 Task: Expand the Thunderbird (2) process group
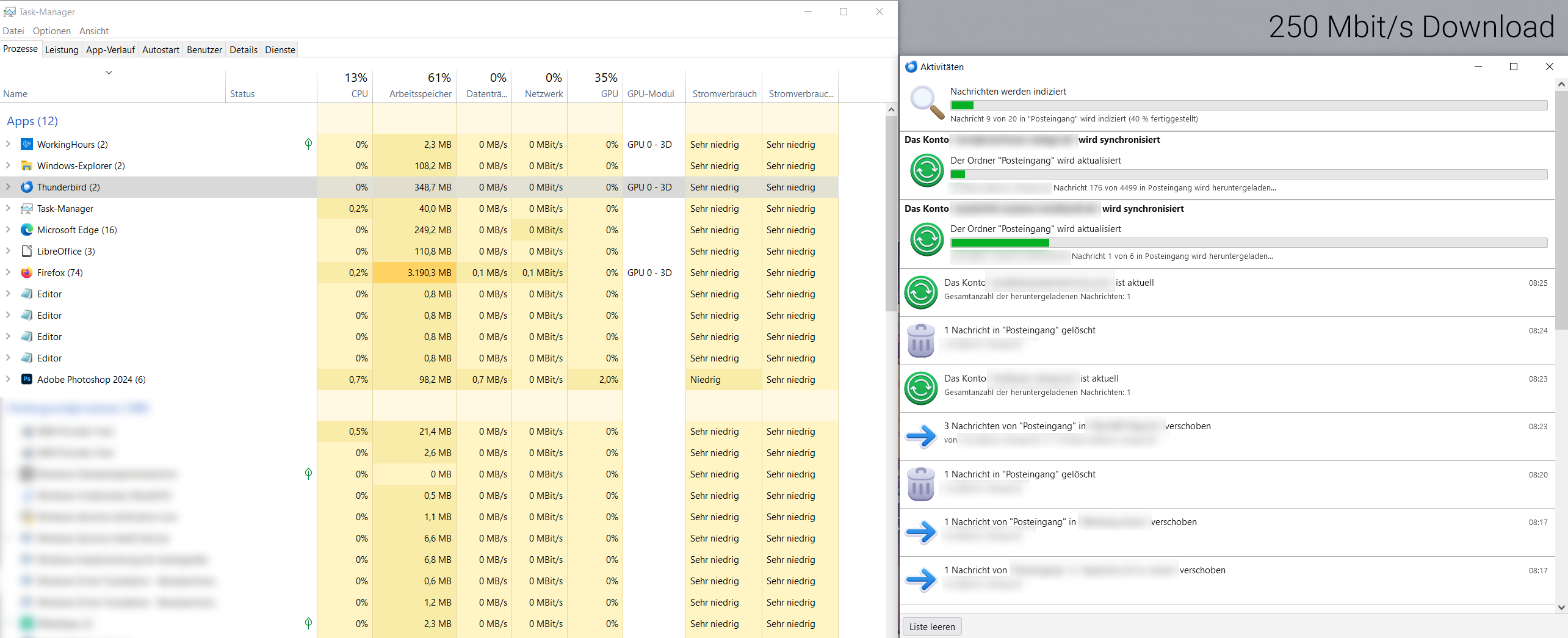8,187
